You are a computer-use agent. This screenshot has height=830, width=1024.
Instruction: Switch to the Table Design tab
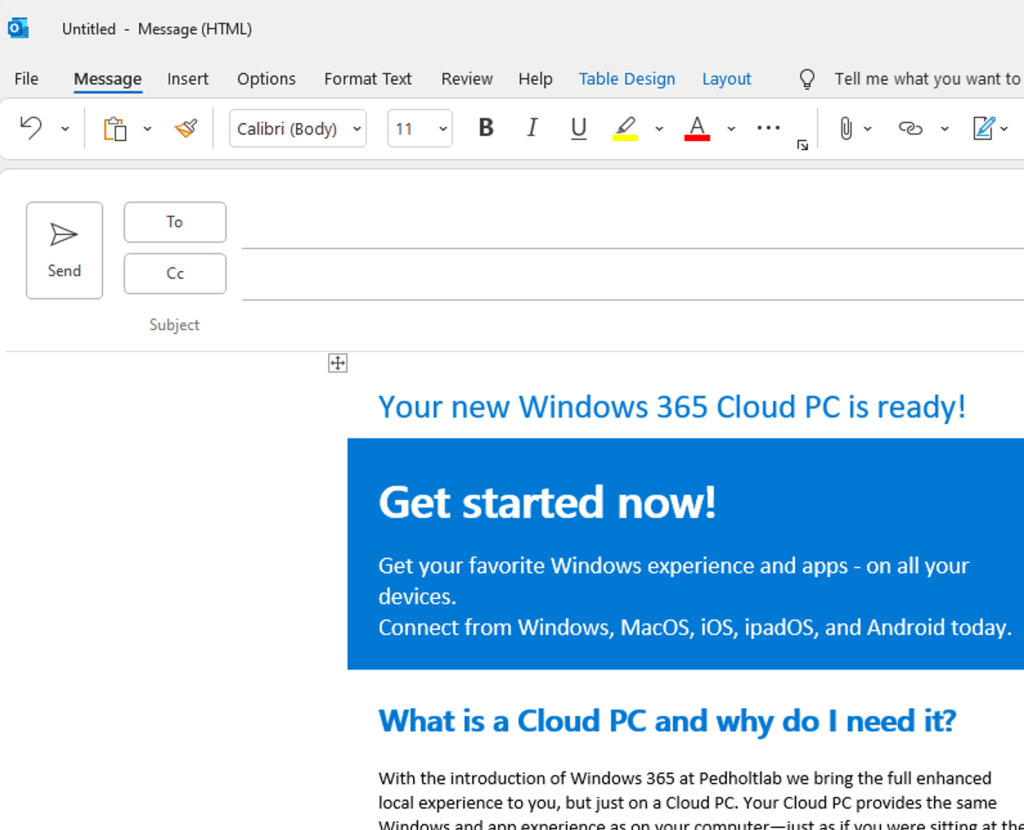coord(627,79)
